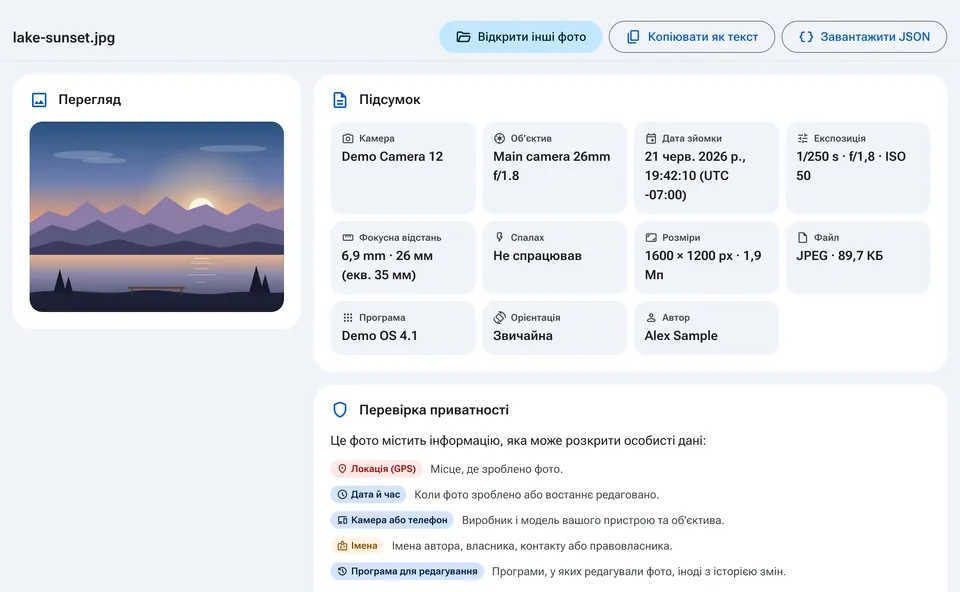Click the Demo Camera 12 value
Screen dimensions: 960x592
pos(392,157)
